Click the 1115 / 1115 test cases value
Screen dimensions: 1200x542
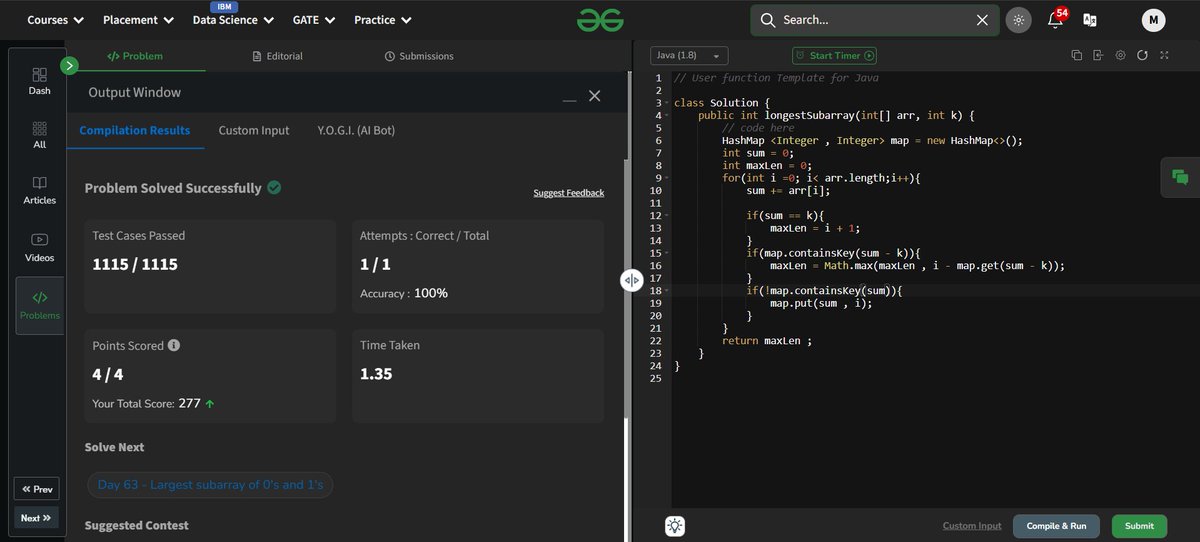(x=135, y=265)
